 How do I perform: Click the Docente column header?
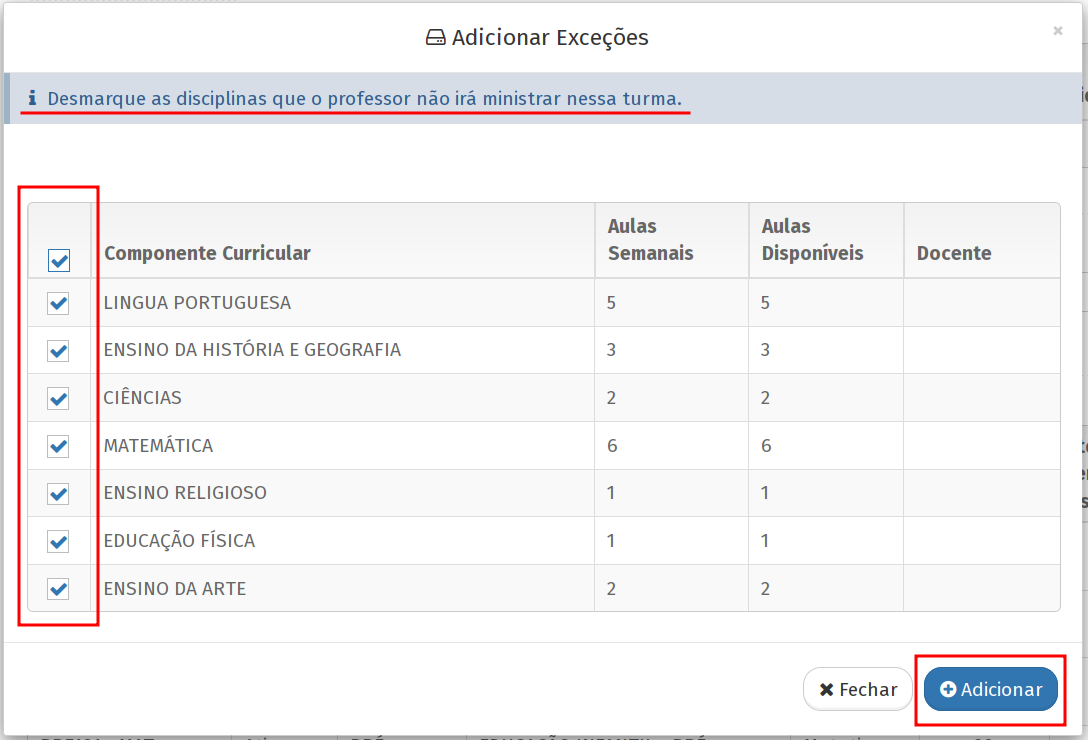coord(954,253)
